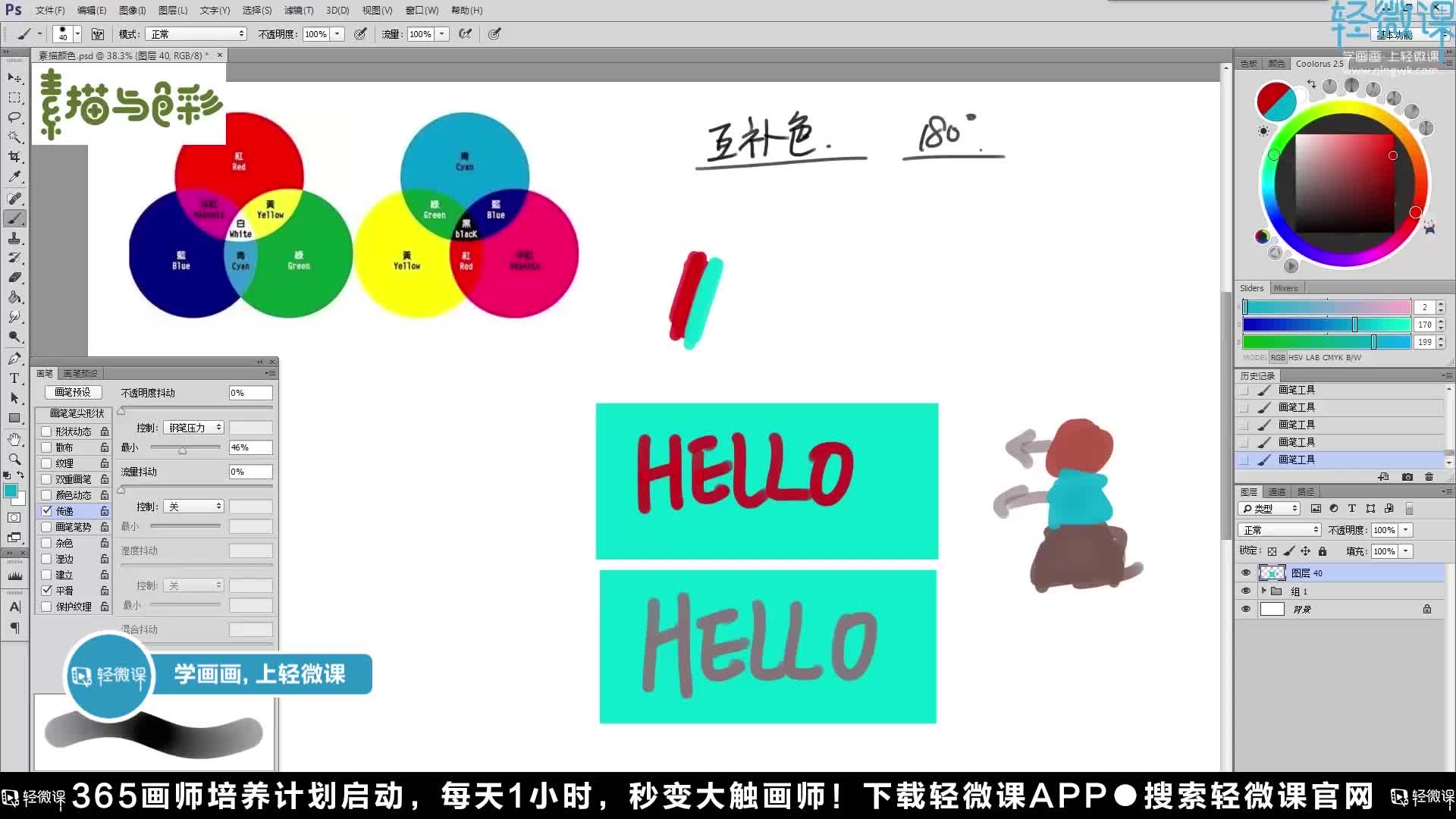Uncheck the 传递 transfer checkbox

point(47,510)
